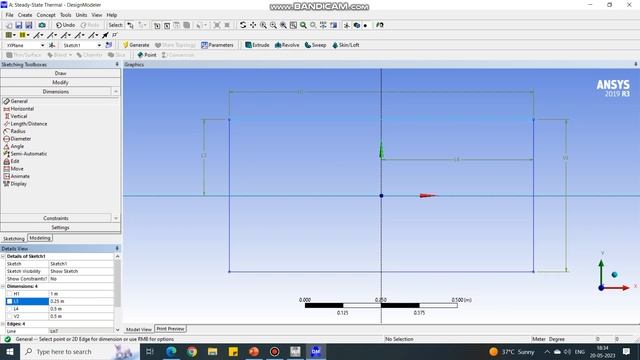Select the Semi-Automatic dimension tool
Image resolution: width=640 pixels, height=360 pixels.
[x=25, y=154]
